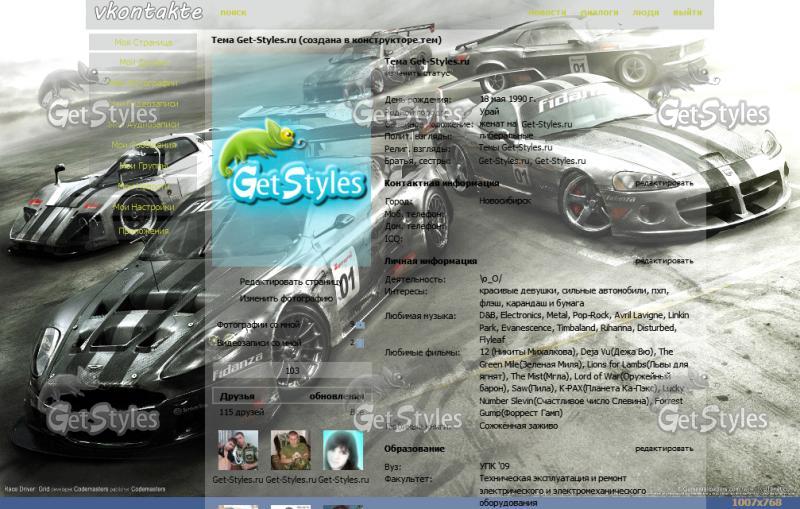This screenshot has height=509, width=800.
Task: Click the Новосибирск city link
Action: (505, 200)
